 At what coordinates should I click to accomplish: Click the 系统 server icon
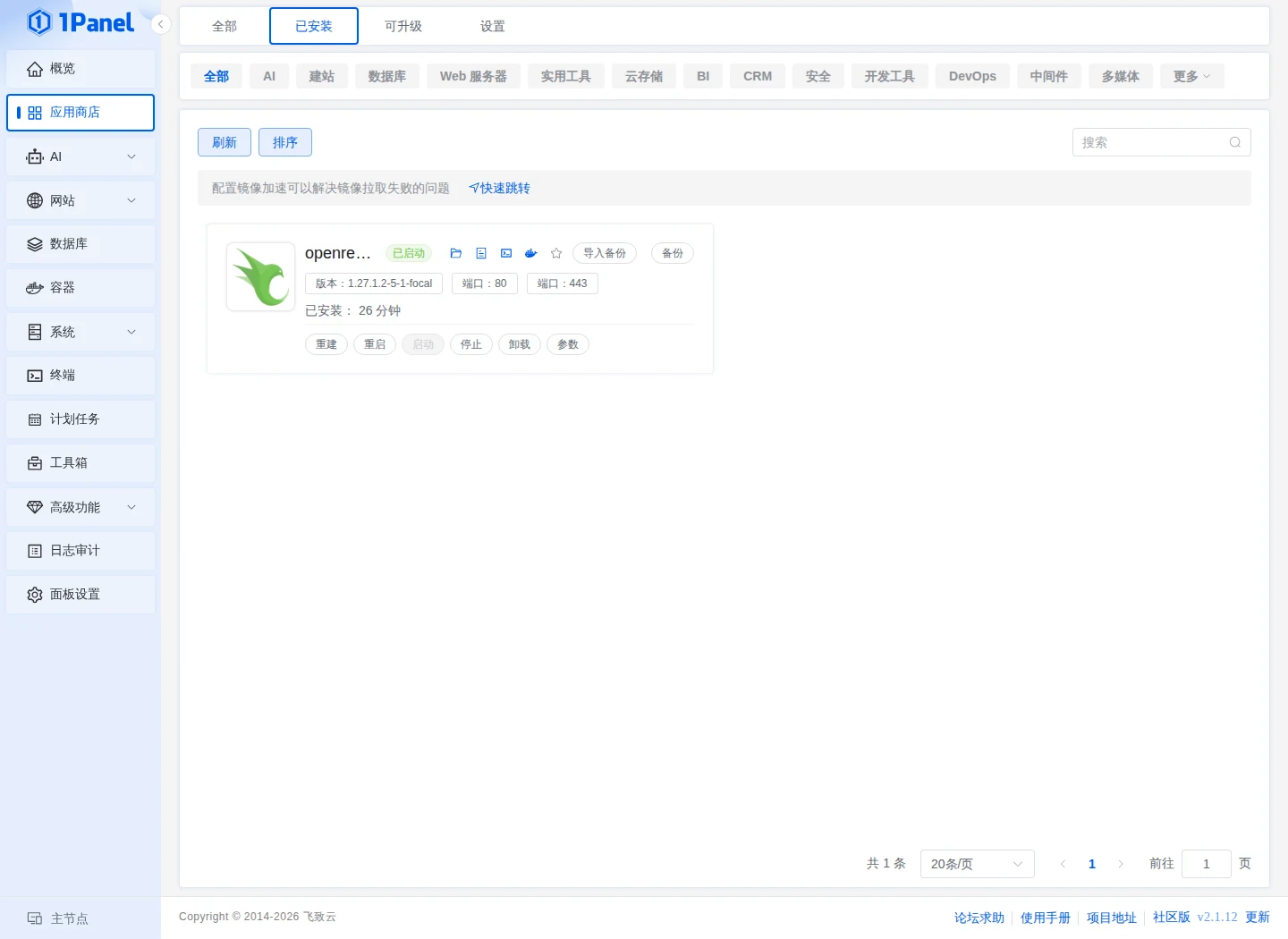coord(35,332)
